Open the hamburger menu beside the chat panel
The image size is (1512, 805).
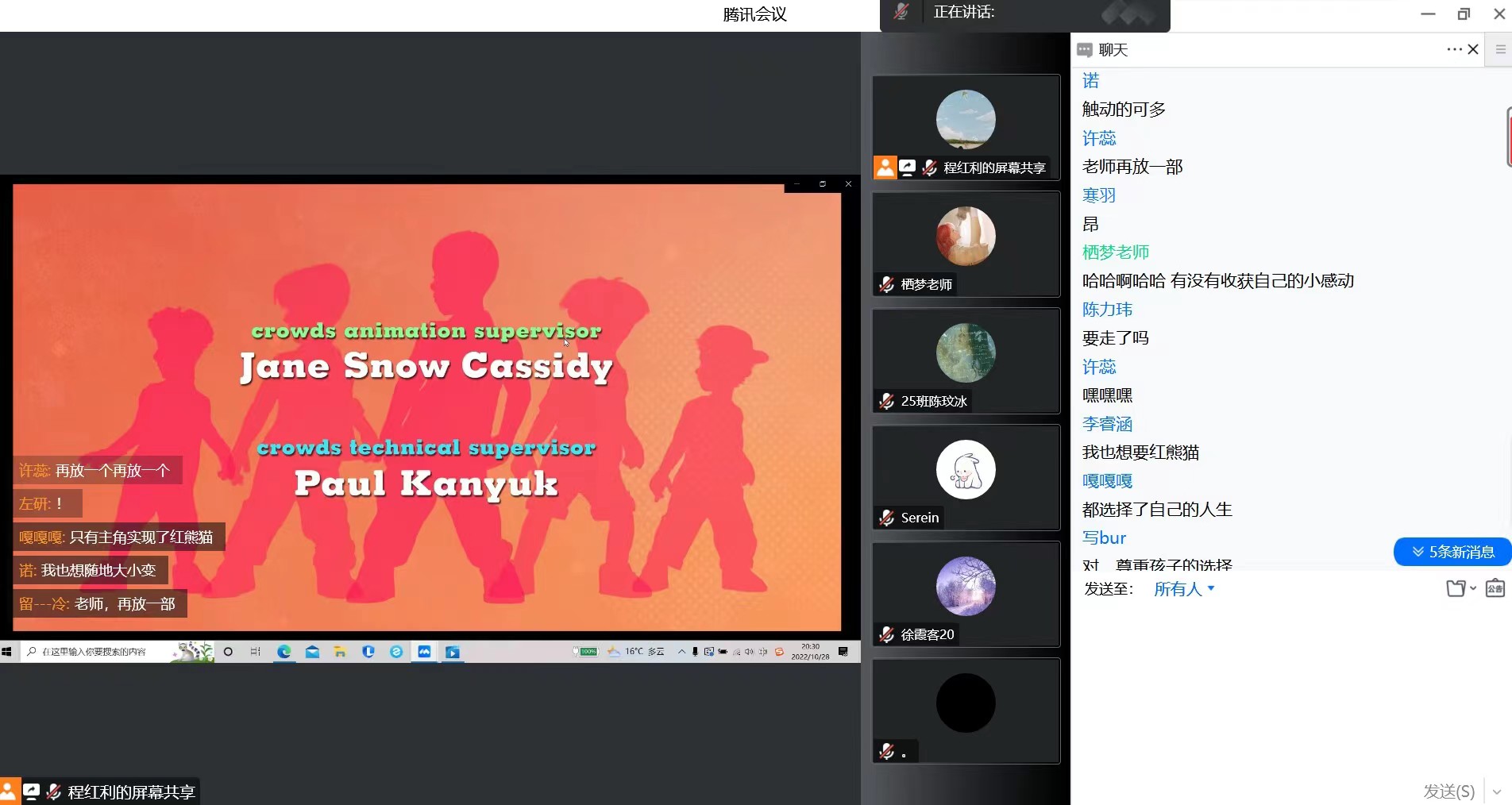1500,49
